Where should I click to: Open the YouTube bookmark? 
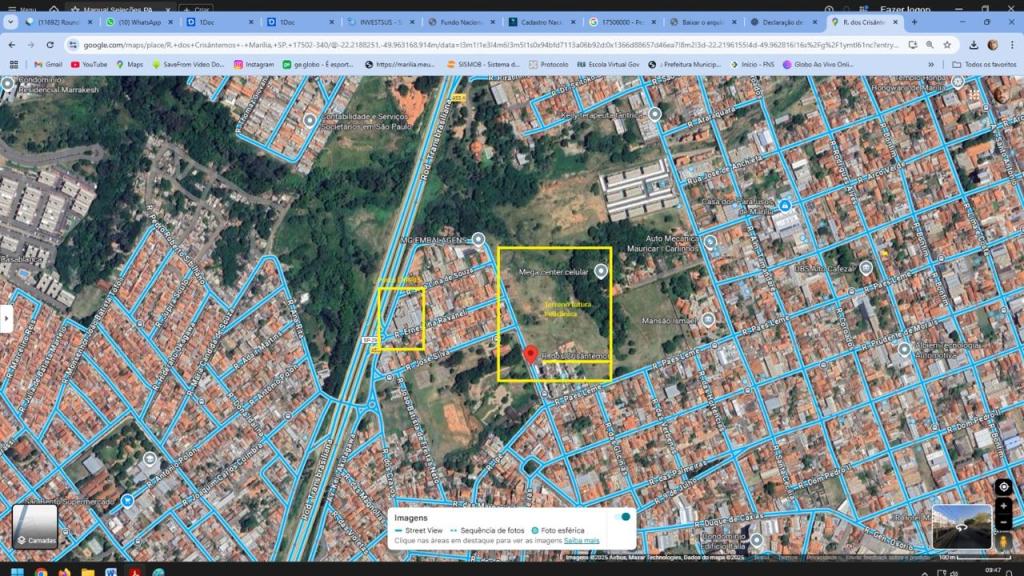[x=89, y=64]
